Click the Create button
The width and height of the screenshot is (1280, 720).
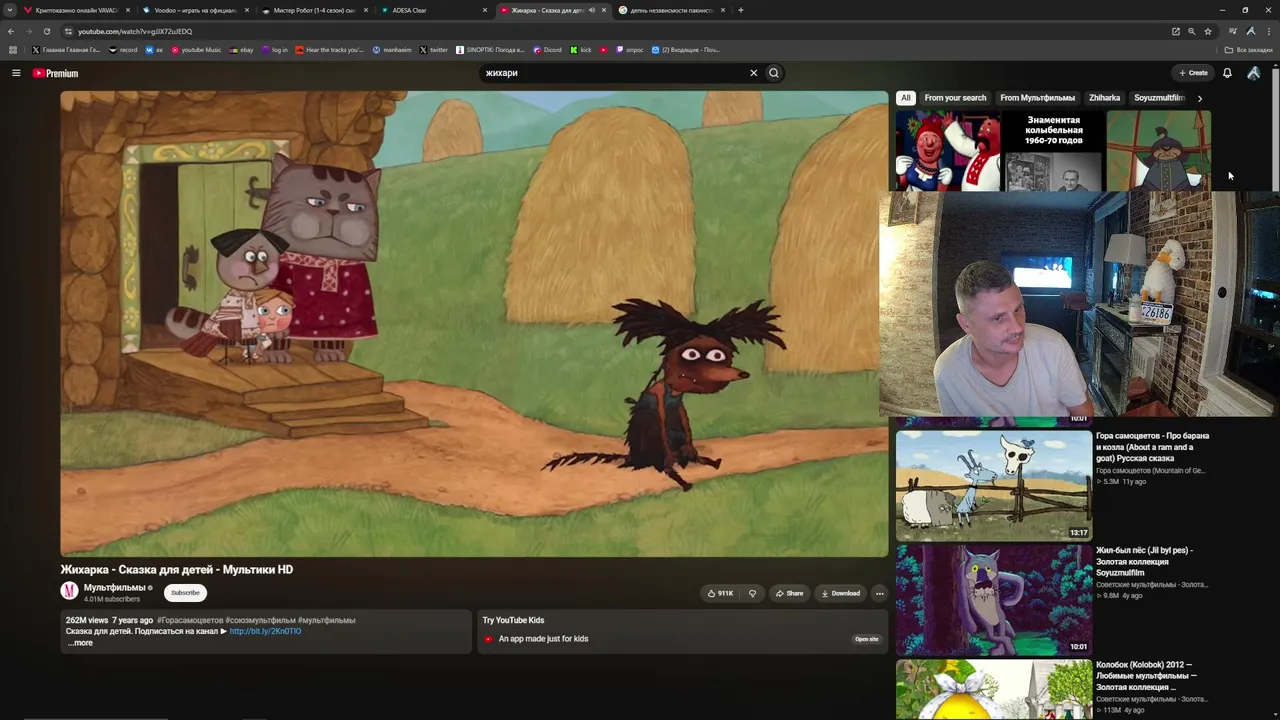tap(1193, 73)
